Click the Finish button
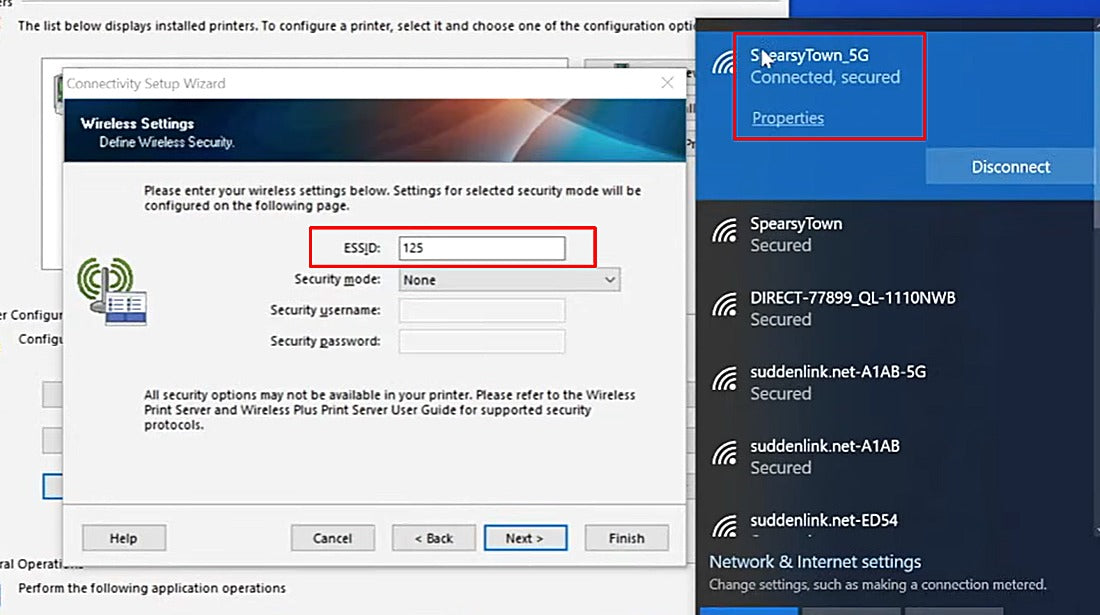This screenshot has height=615, width=1100. [626, 538]
